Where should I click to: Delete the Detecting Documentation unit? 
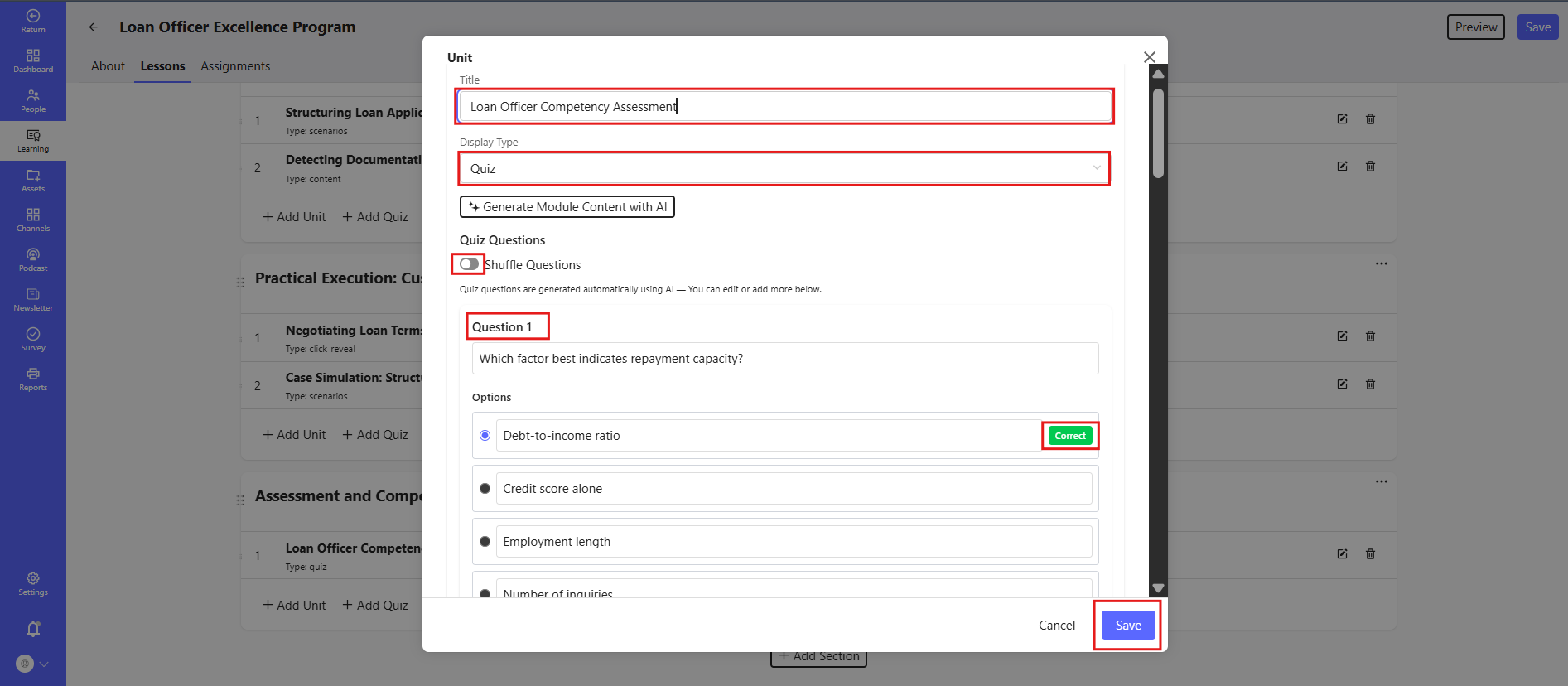[1370, 167]
